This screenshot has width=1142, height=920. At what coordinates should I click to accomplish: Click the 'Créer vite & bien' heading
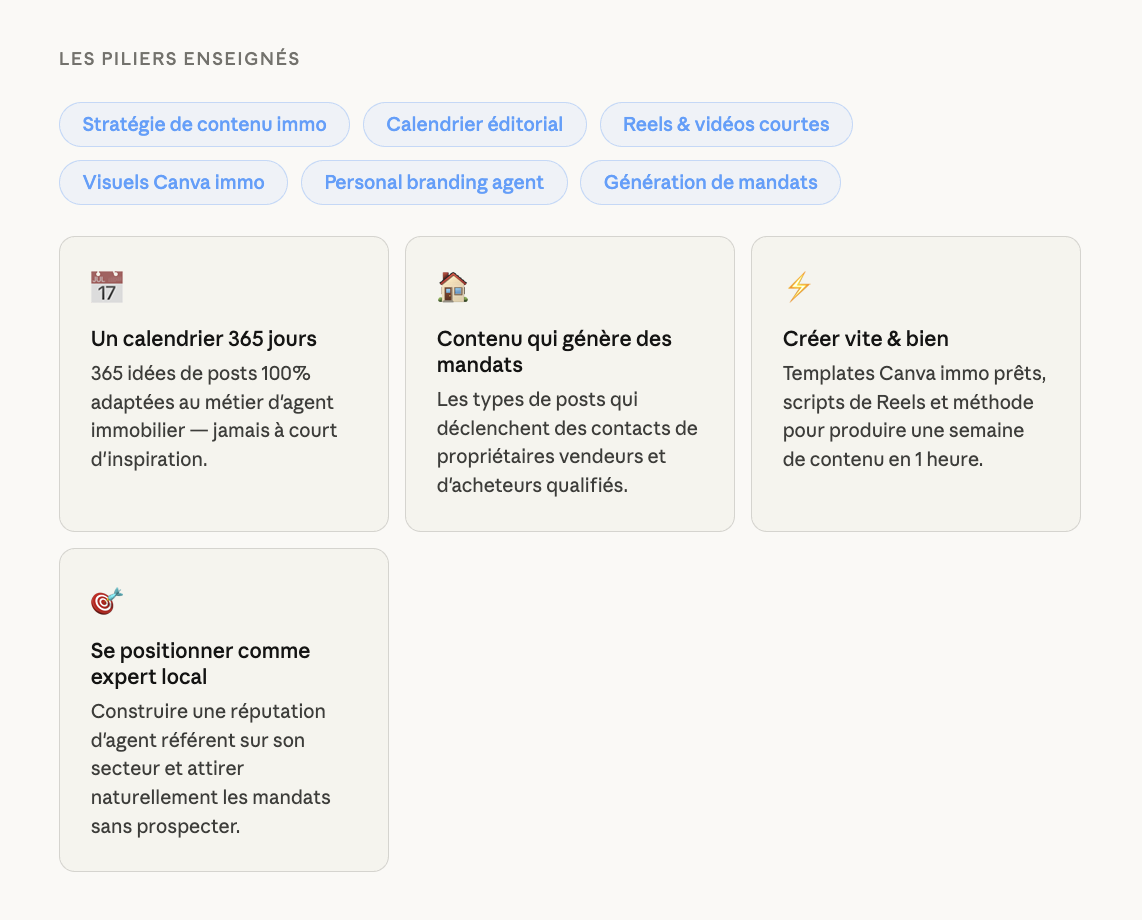866,339
